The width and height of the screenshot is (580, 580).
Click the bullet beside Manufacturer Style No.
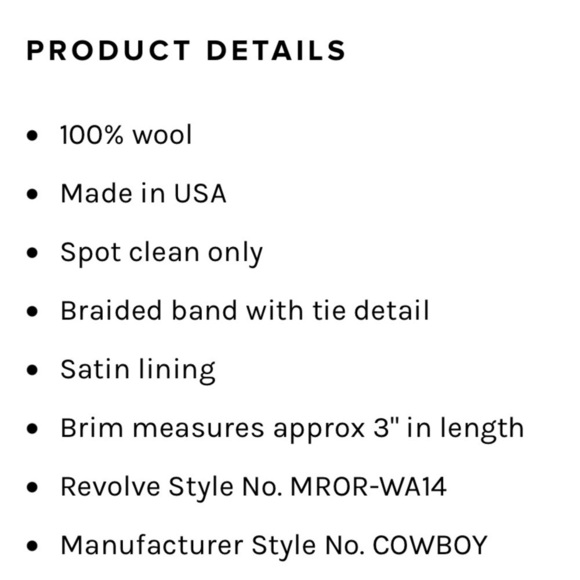click(33, 546)
